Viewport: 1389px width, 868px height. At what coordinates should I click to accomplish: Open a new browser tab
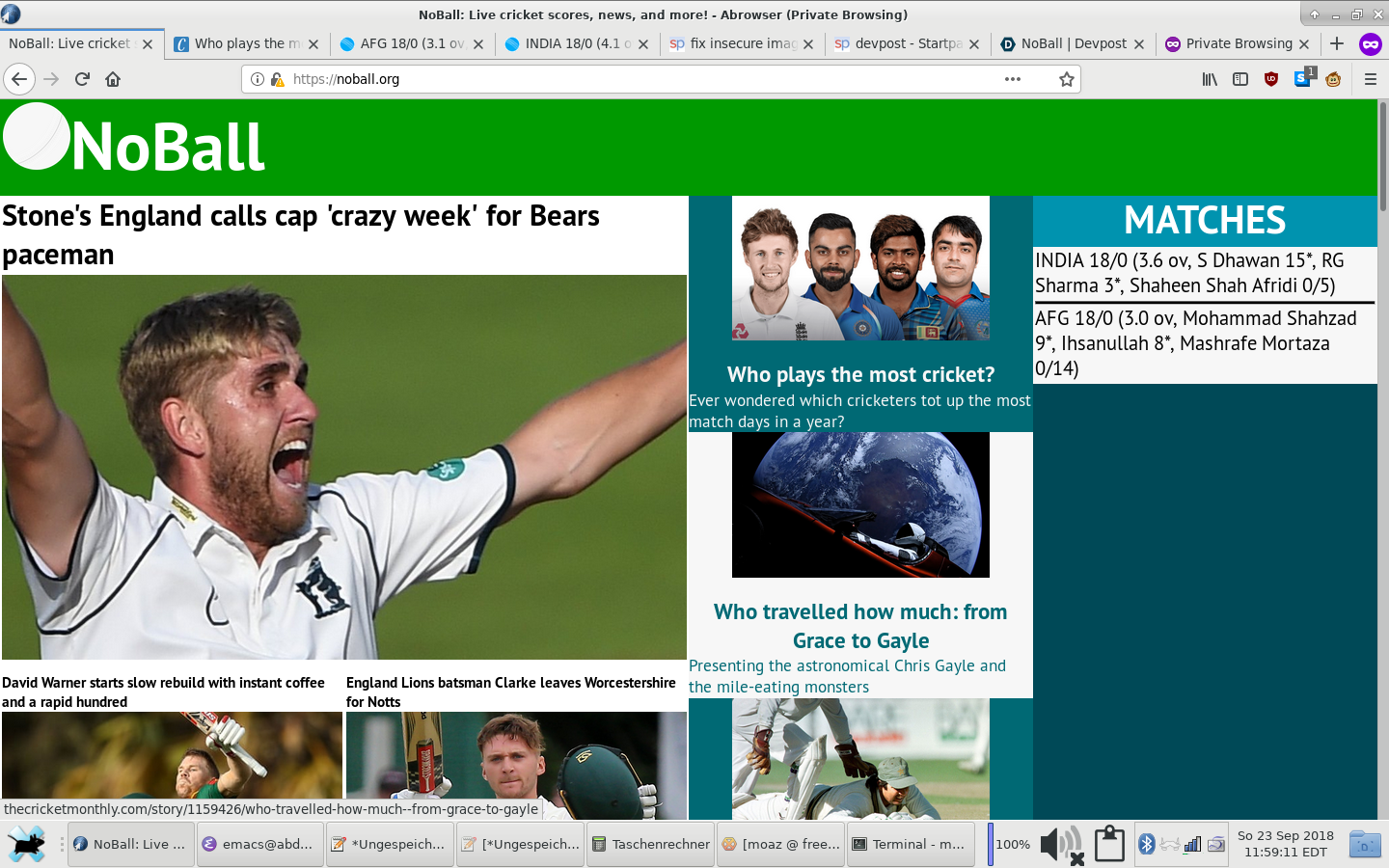1337,43
